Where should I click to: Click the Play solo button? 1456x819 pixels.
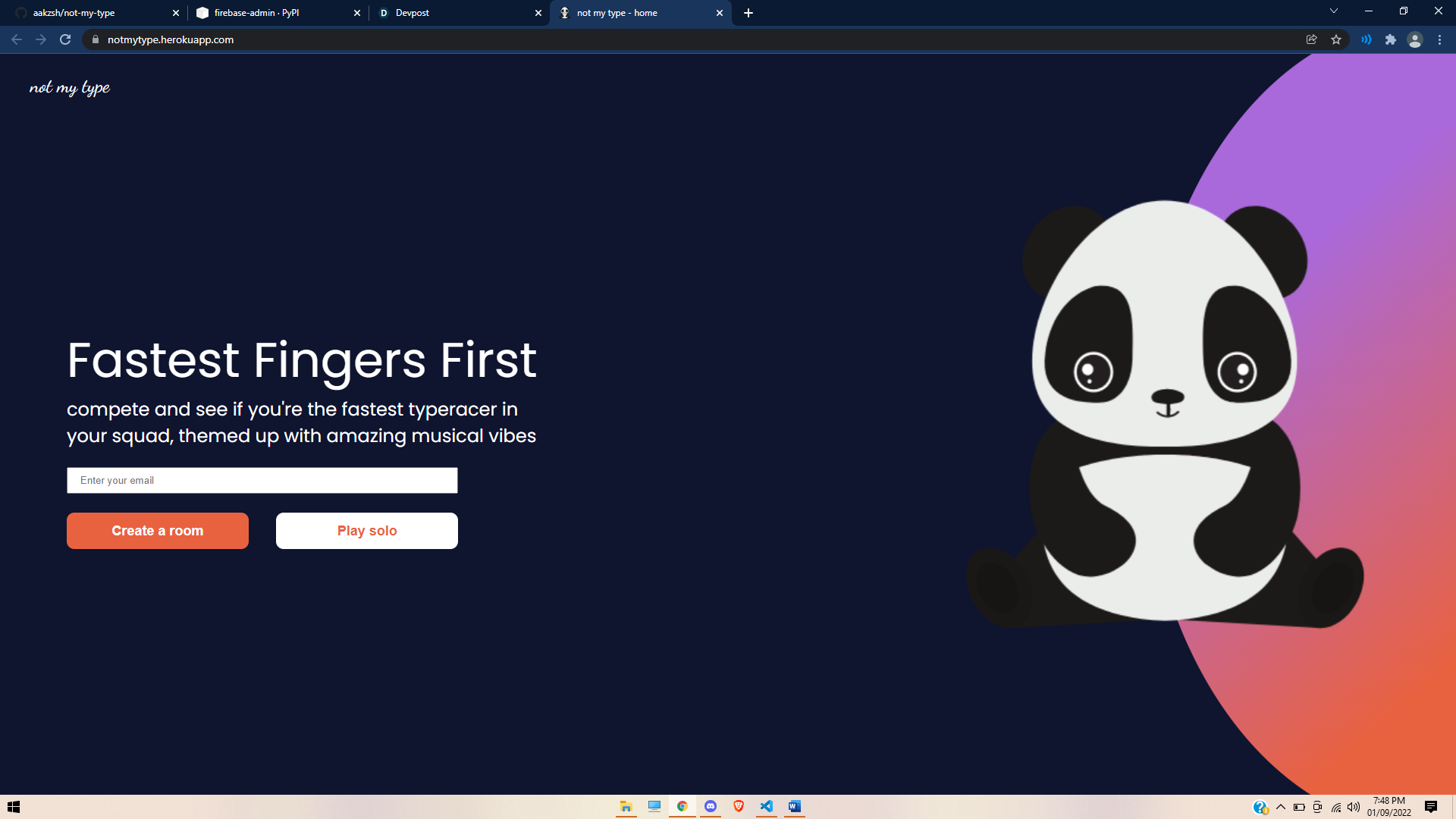click(367, 531)
